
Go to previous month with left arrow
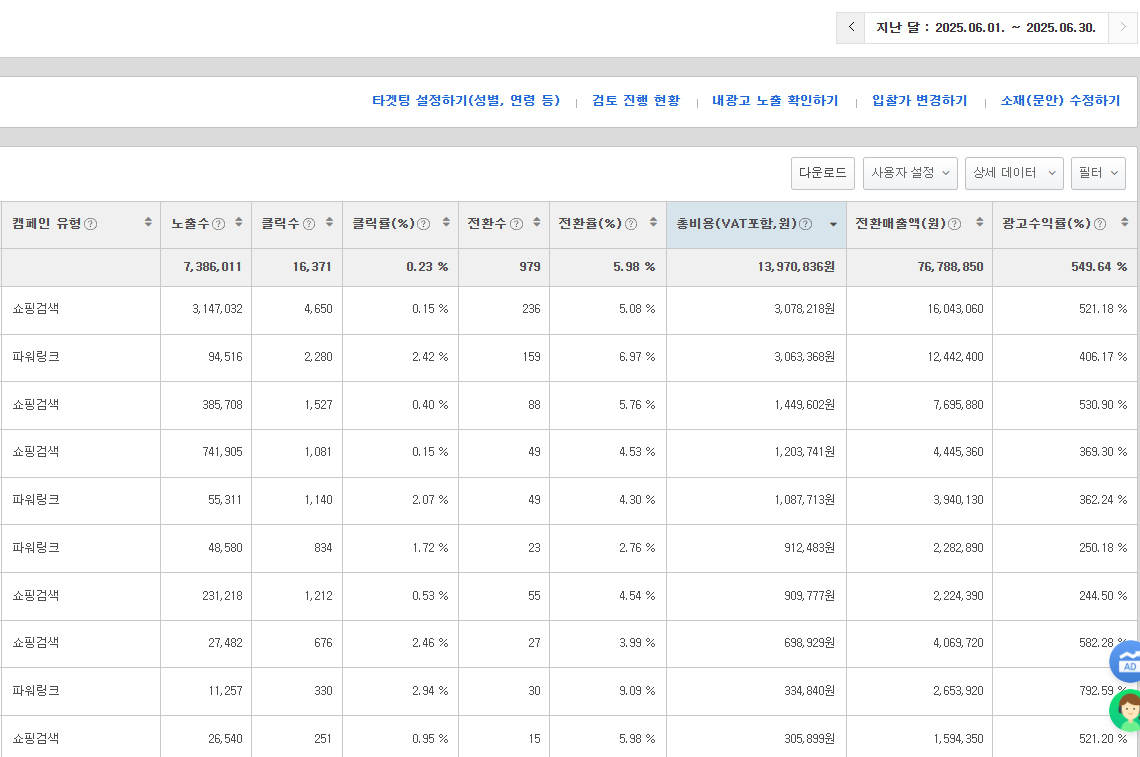[851, 28]
